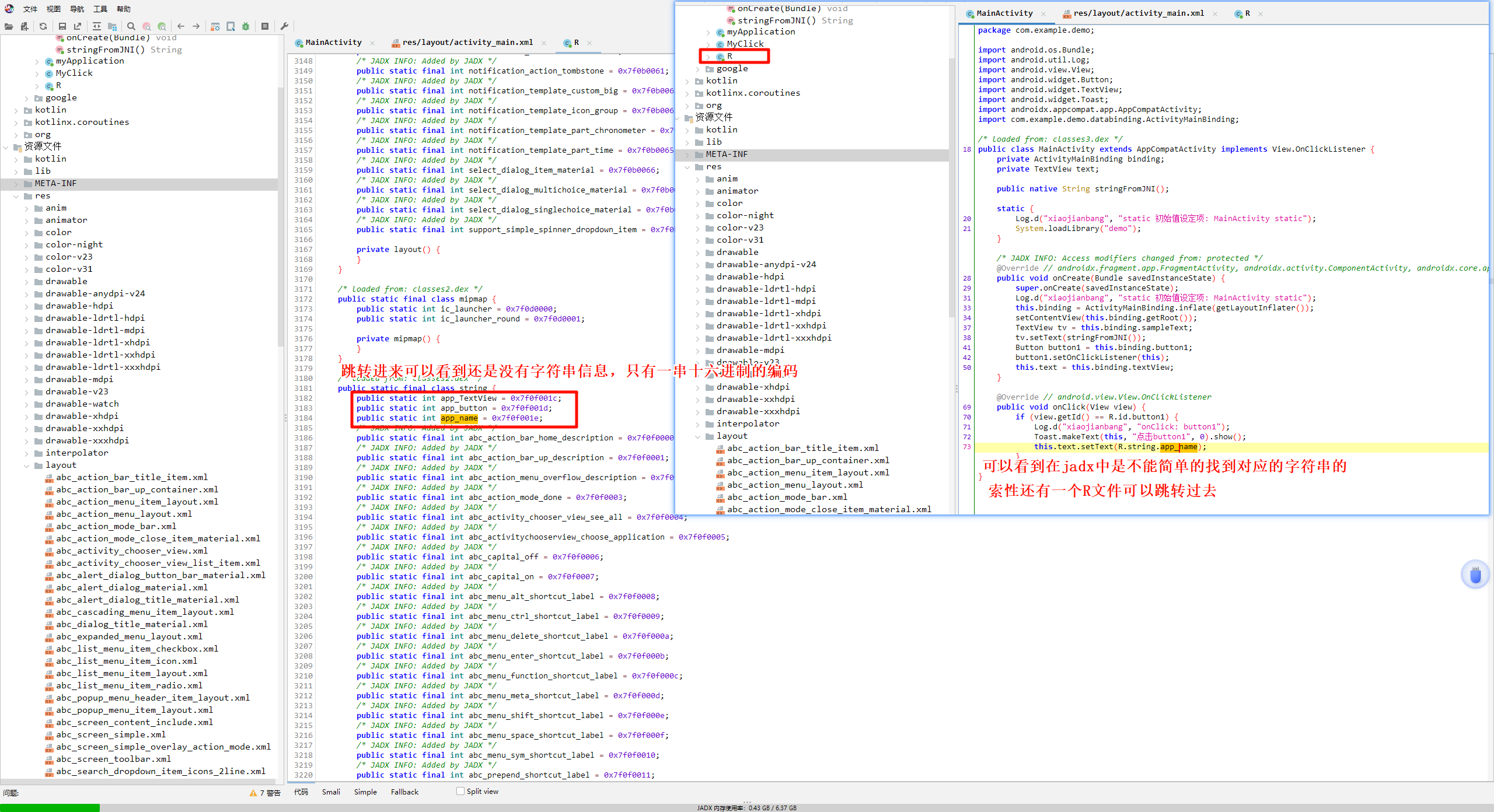Click the save all floppy icon
1494x812 pixels.
tap(62, 26)
